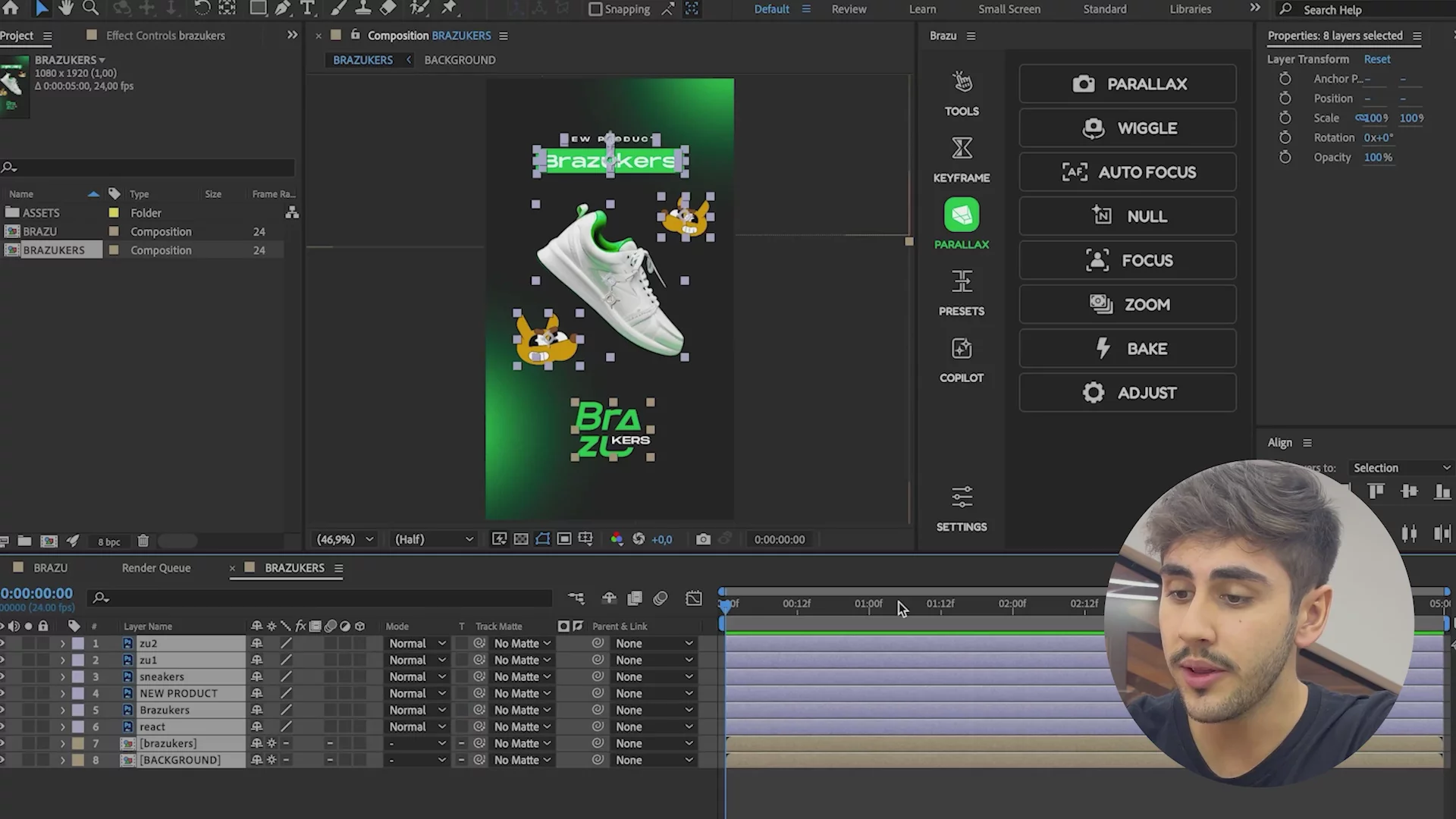Open the Brazu KEYFRAME section
Image resolution: width=1456 pixels, height=819 pixels.
pos(962,160)
